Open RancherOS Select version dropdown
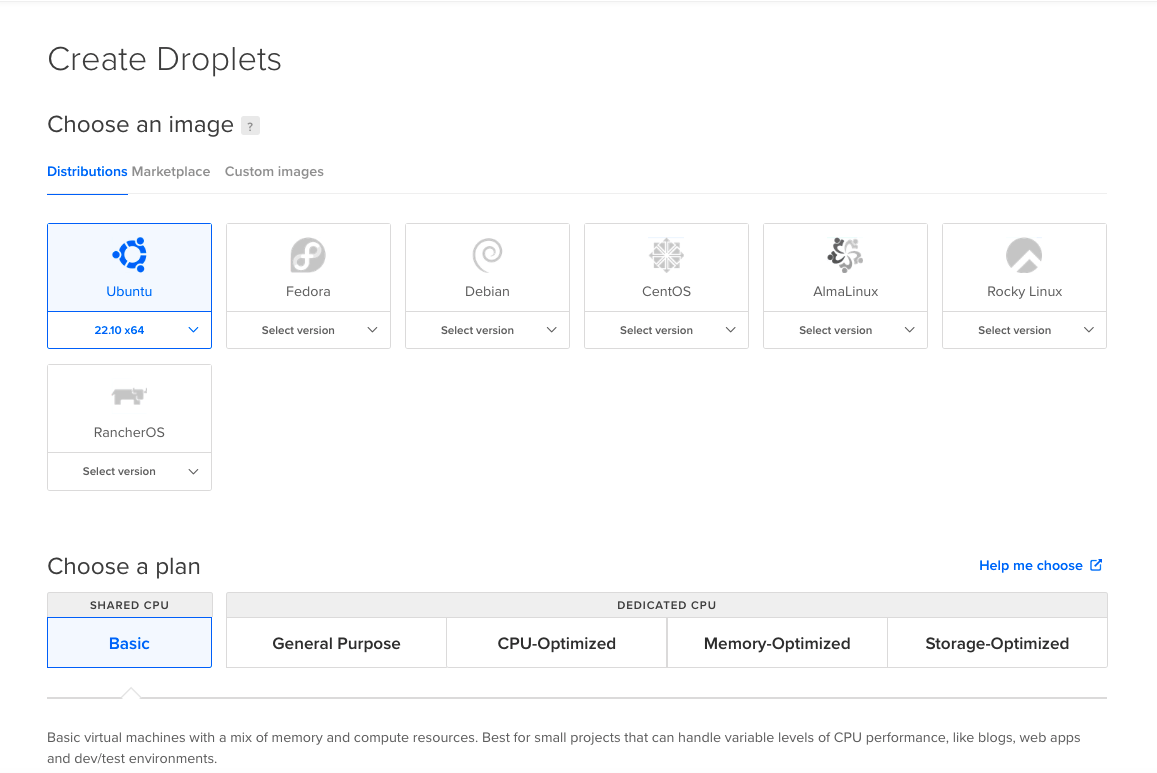 [x=129, y=471]
